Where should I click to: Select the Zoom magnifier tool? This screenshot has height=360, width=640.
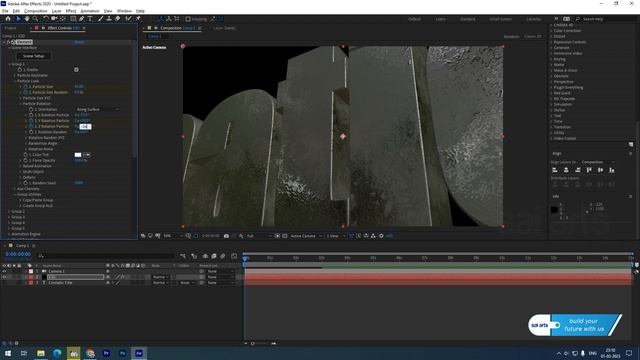pyautogui.click(x=36, y=19)
